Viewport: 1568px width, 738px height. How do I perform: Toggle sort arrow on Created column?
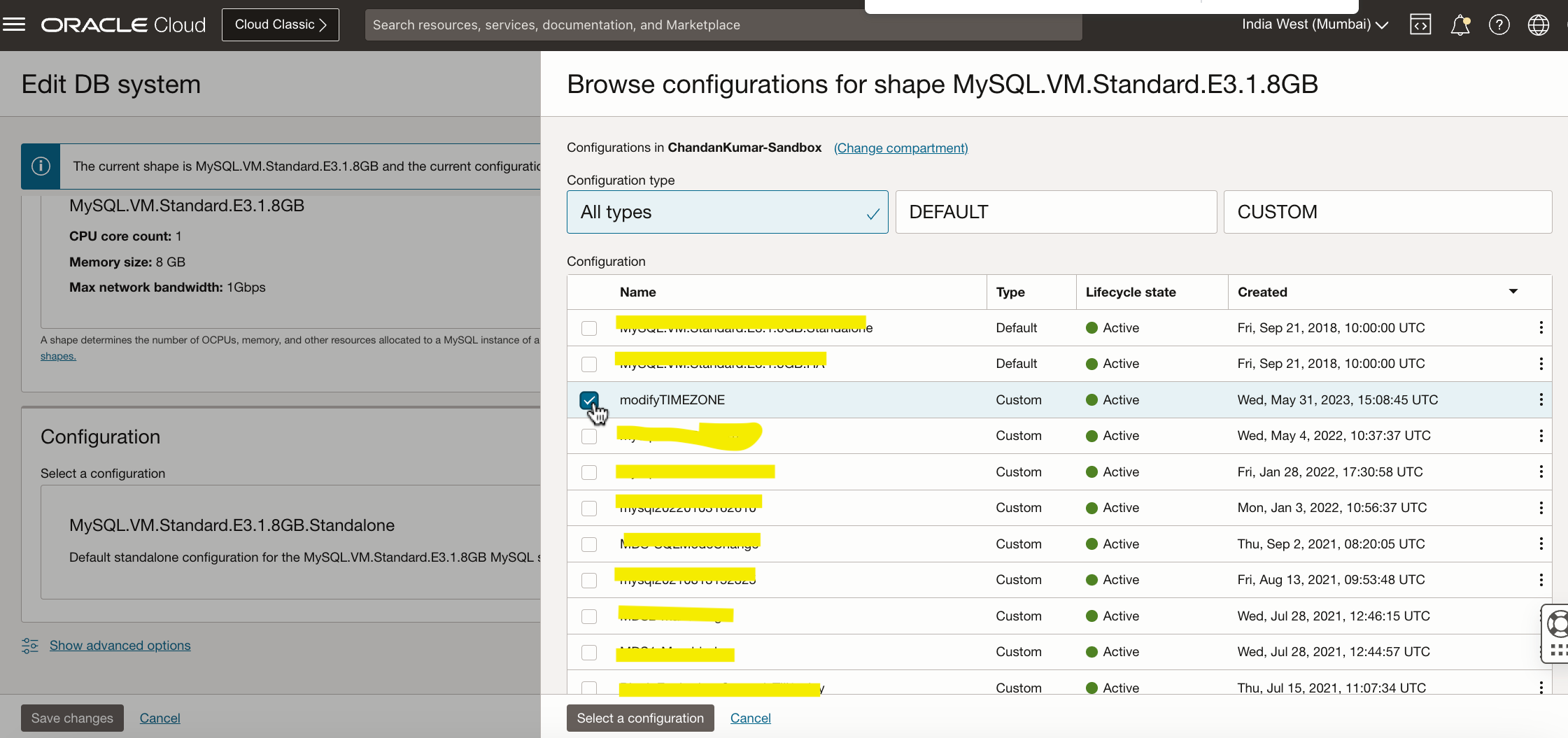click(x=1513, y=292)
